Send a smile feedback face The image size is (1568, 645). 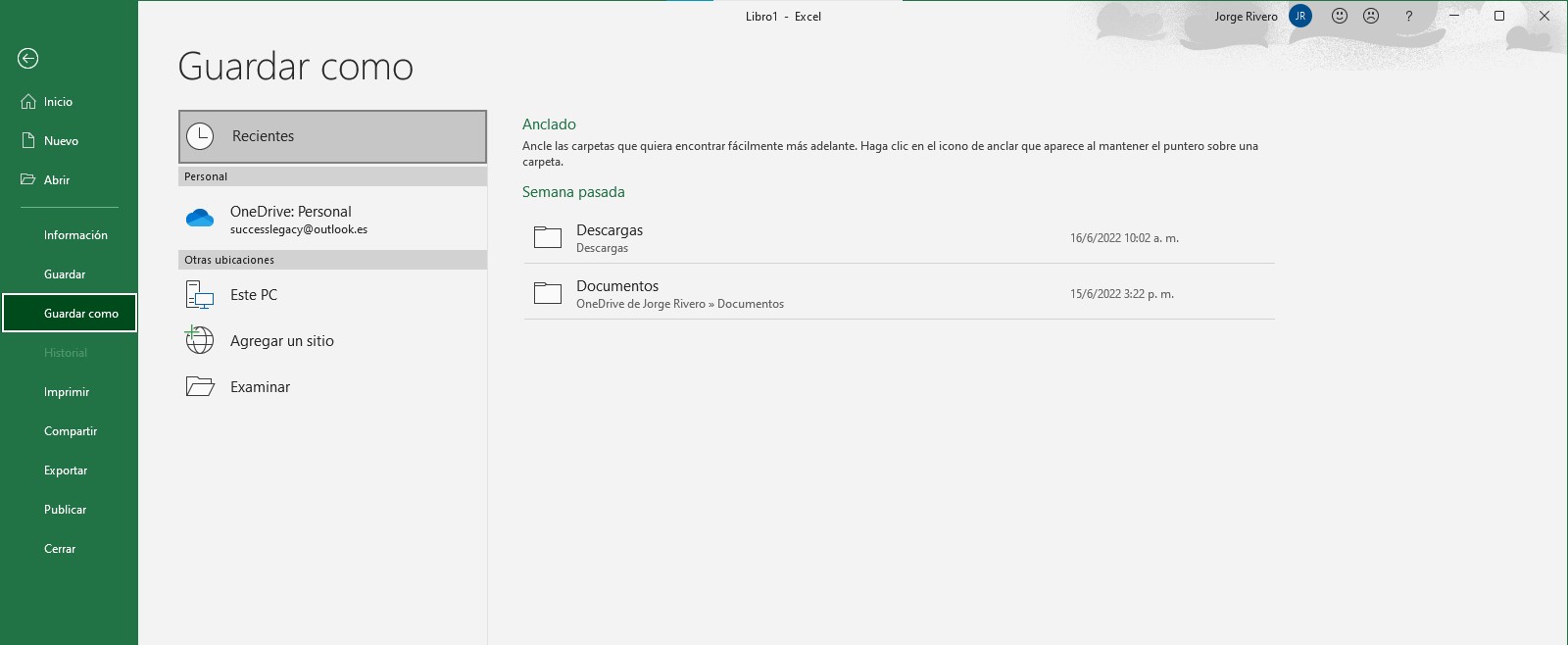coord(1340,16)
